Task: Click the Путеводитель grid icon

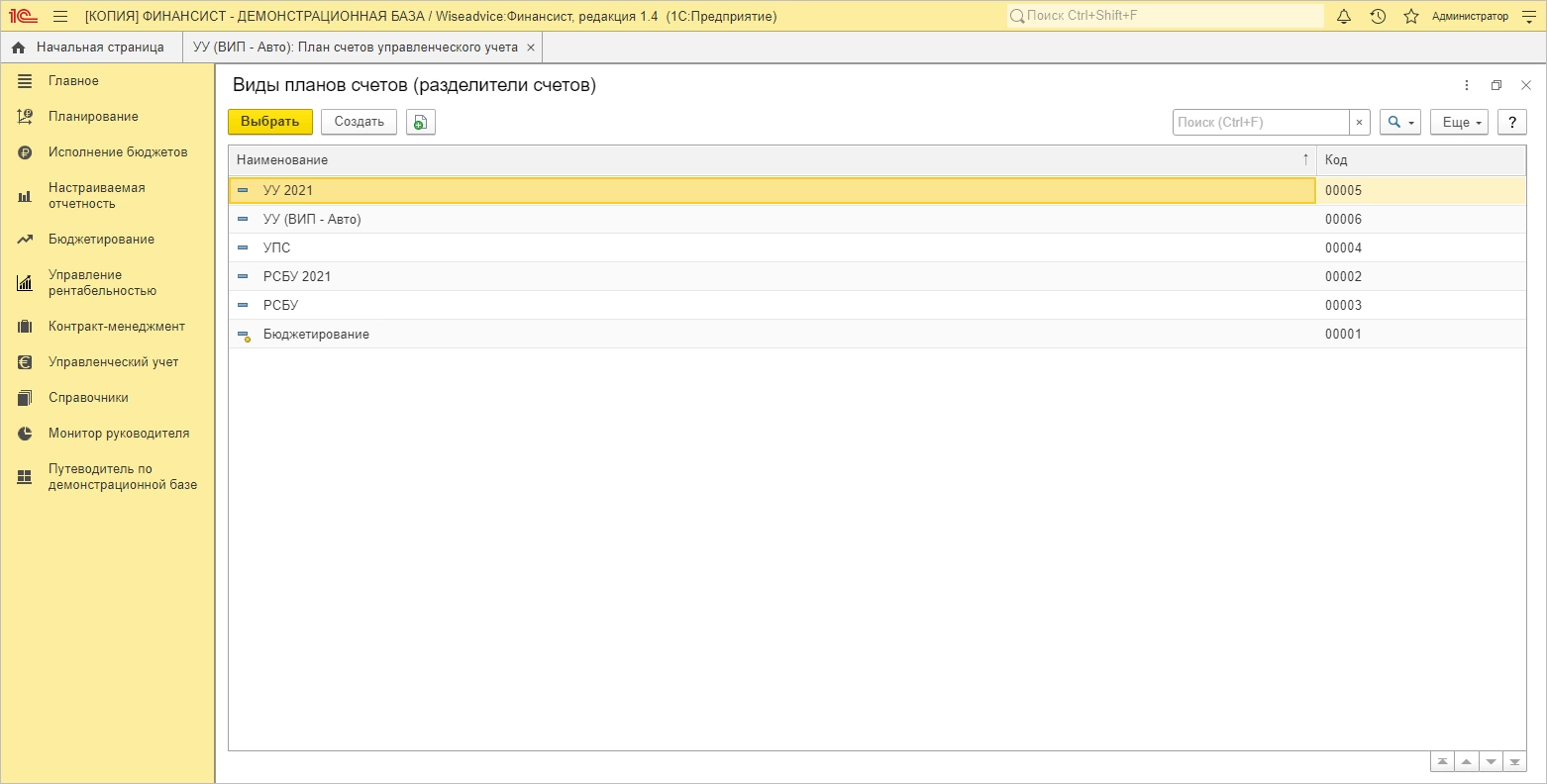Action: tap(25, 477)
